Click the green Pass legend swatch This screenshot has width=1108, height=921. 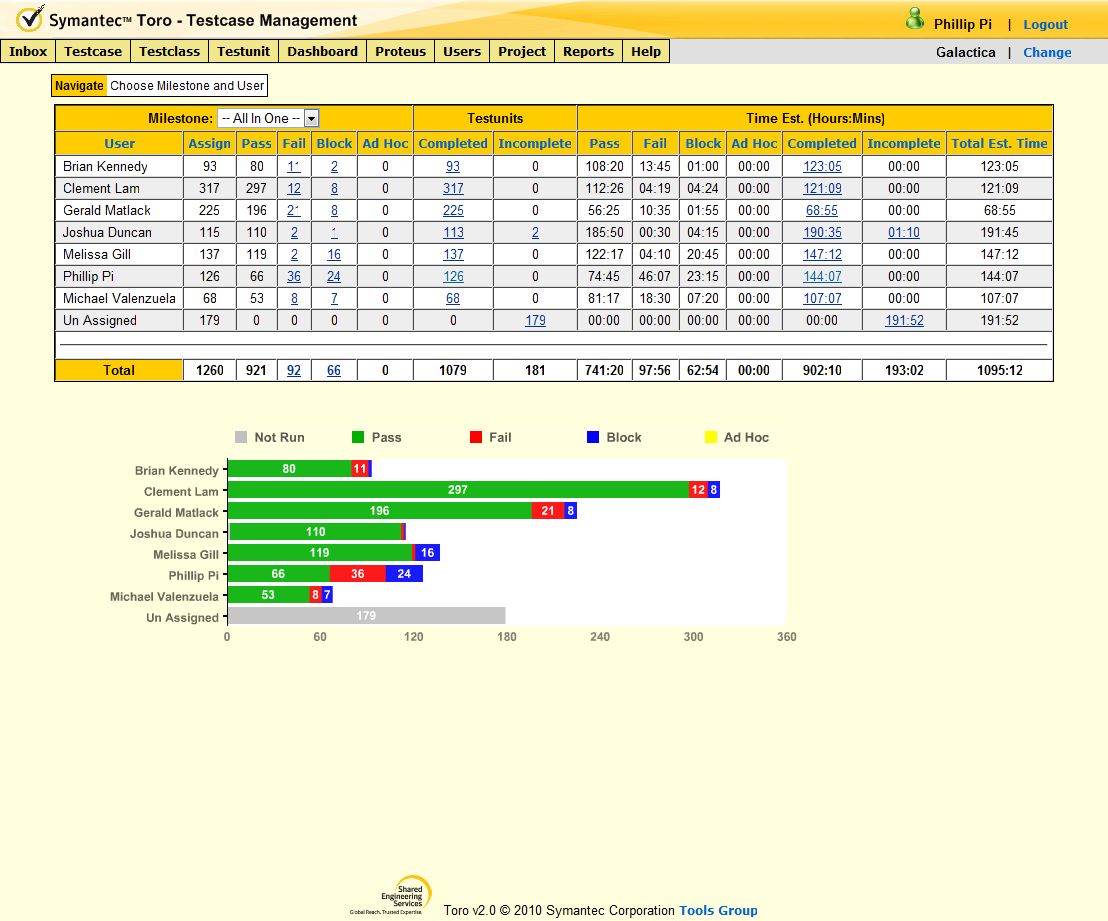click(x=358, y=437)
